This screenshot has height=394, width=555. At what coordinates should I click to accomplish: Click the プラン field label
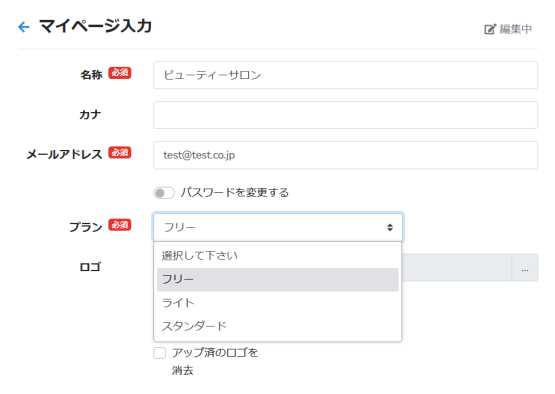pos(86,227)
